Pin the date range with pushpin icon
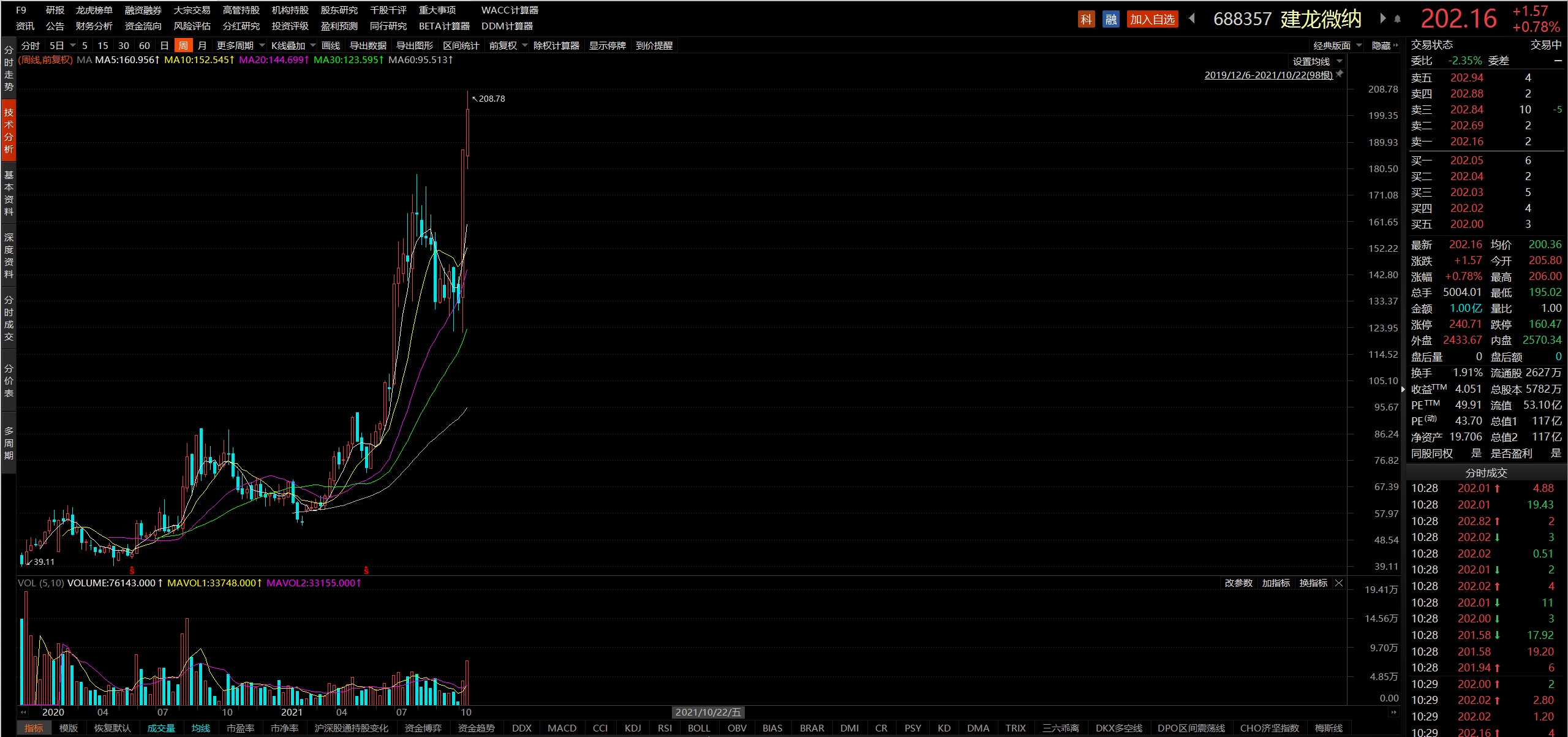 1340,74
